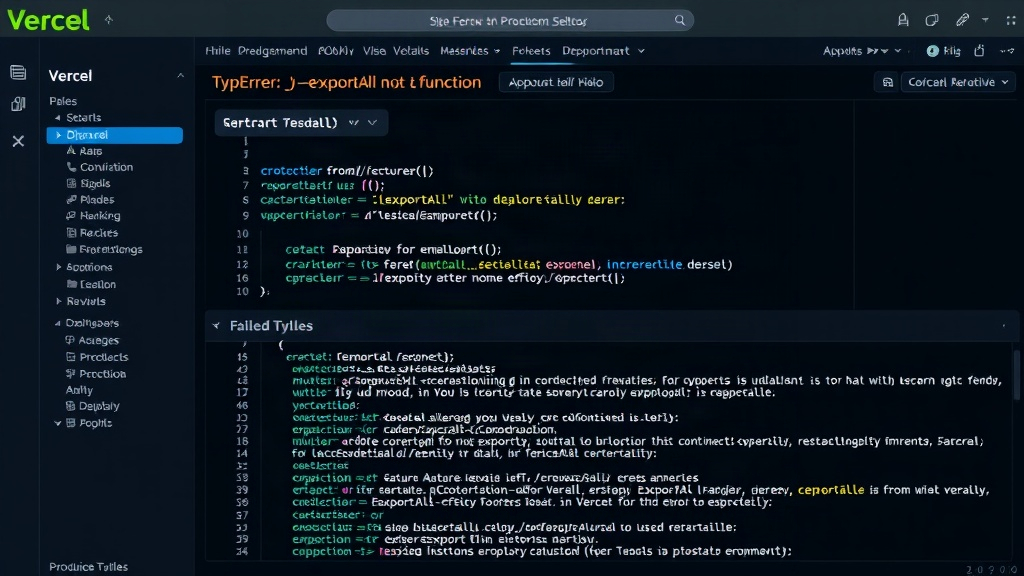Open the Volatls menu
Screen dimensions: 1024x576
(411, 51)
